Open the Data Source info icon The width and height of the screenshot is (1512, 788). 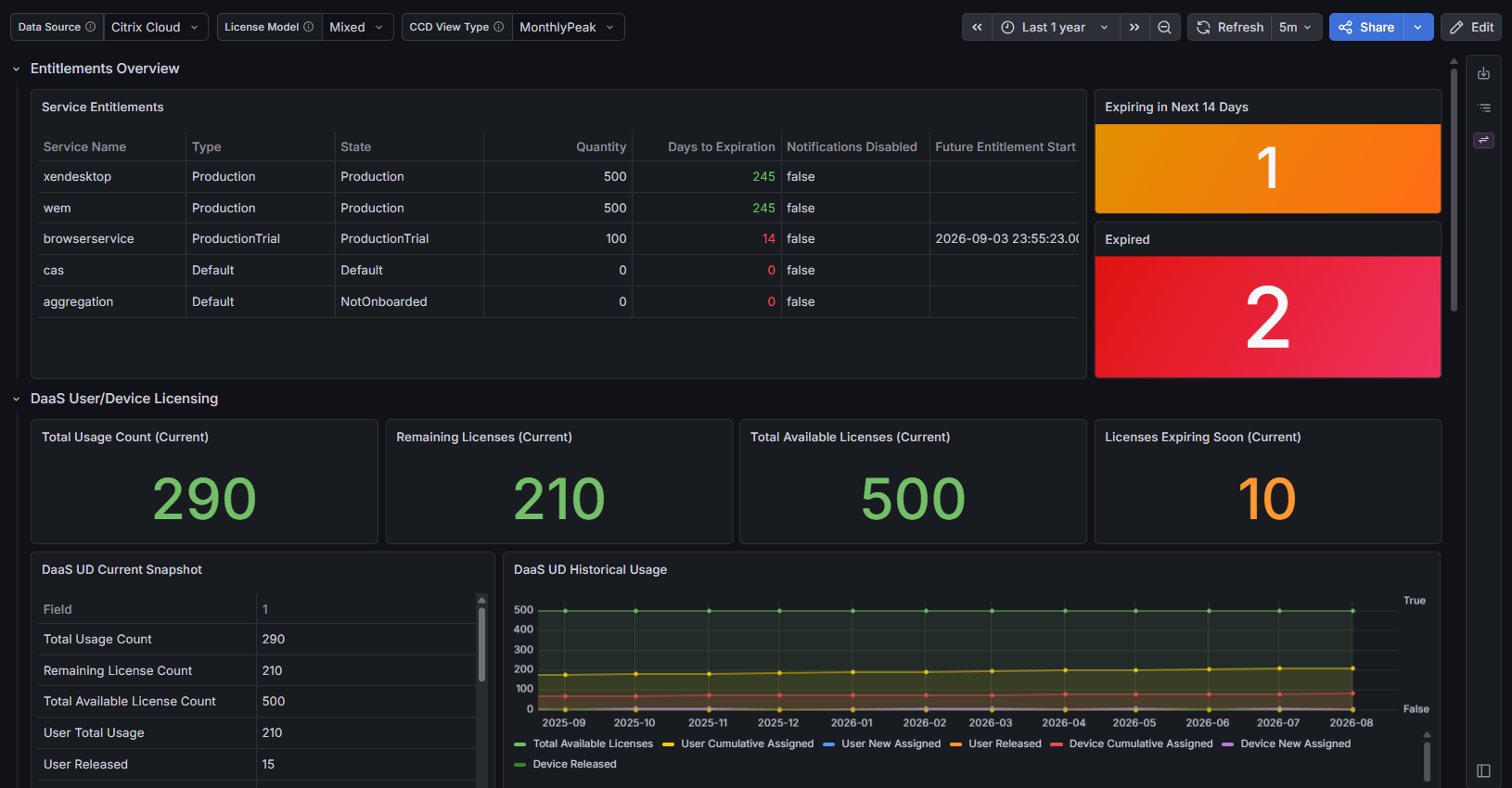click(x=90, y=27)
